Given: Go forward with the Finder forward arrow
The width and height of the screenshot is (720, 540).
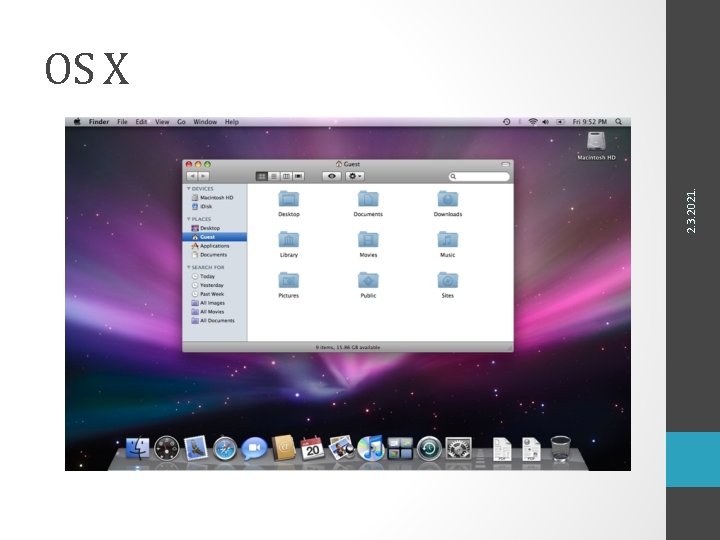Looking at the screenshot, I should [x=203, y=176].
